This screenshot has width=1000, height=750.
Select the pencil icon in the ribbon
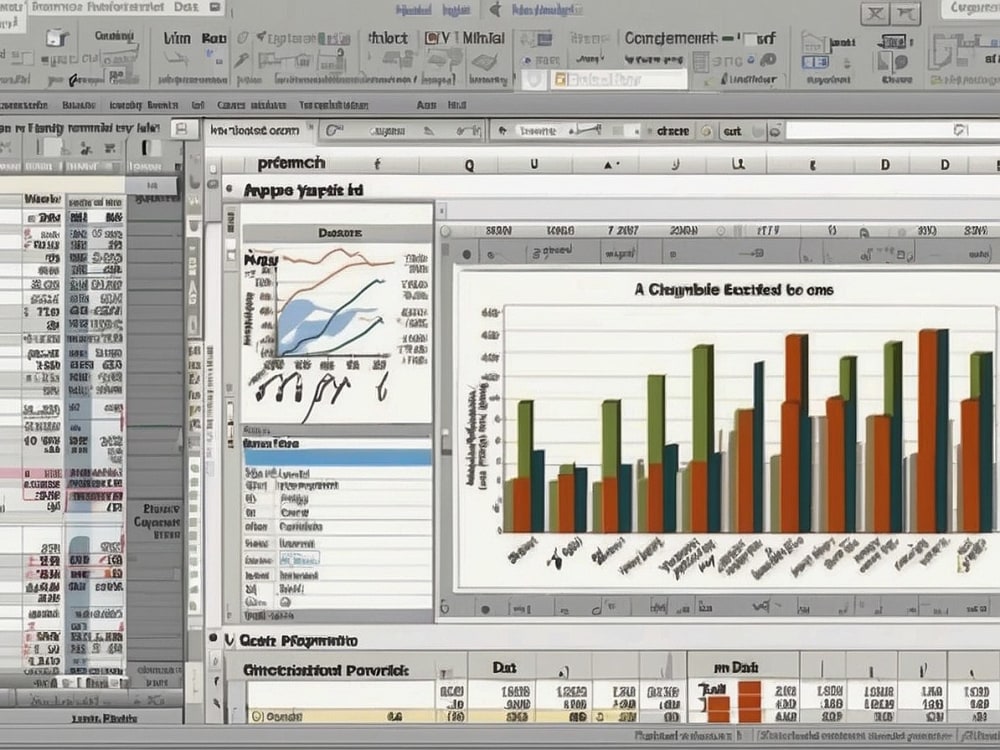click(240, 61)
